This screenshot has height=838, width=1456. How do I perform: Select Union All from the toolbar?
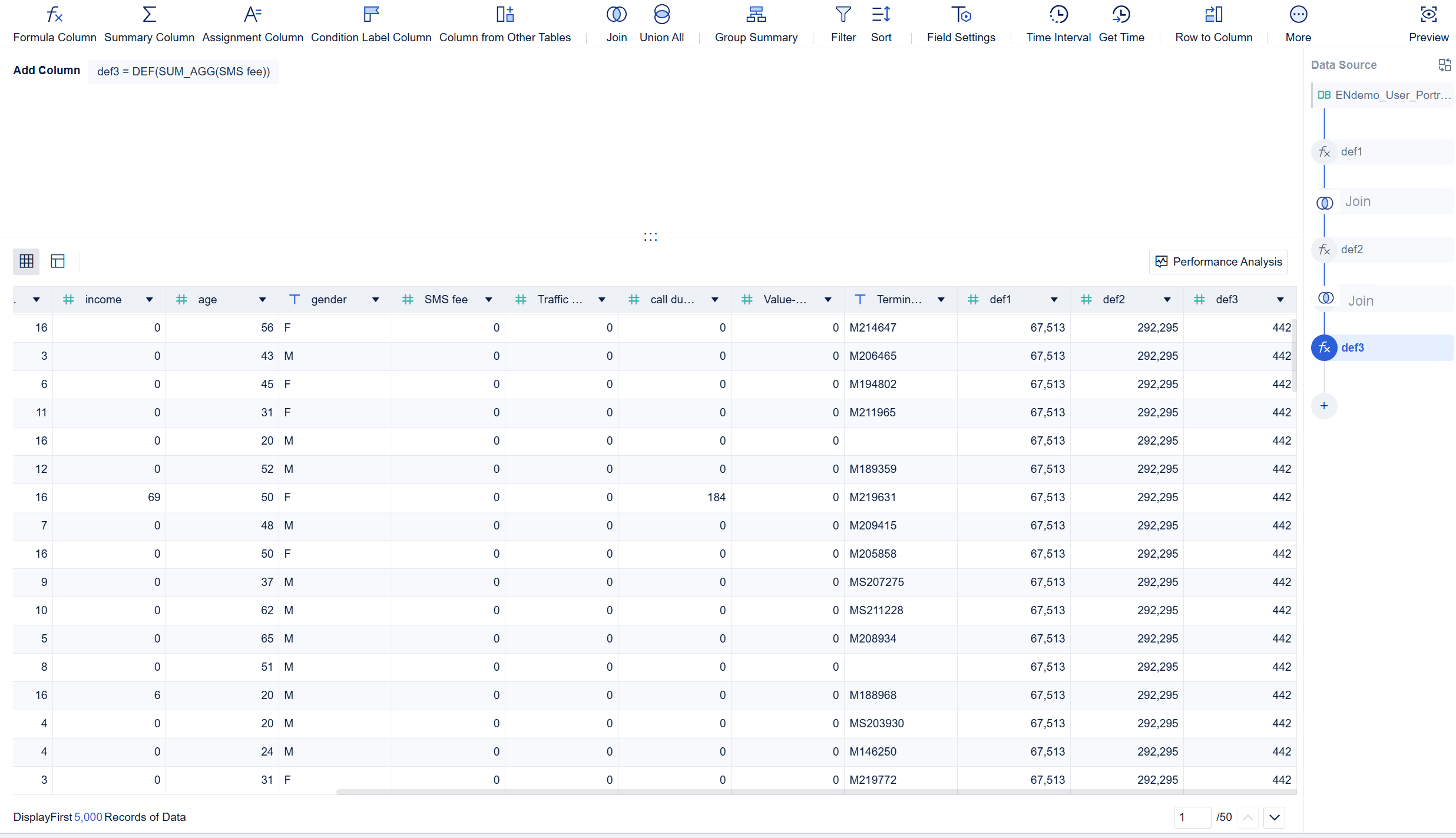point(661,22)
